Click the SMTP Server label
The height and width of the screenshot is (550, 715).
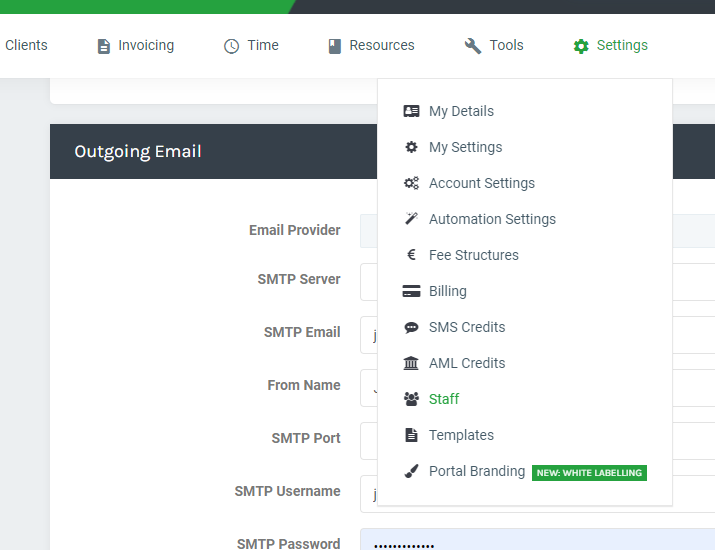pyautogui.click(x=299, y=279)
